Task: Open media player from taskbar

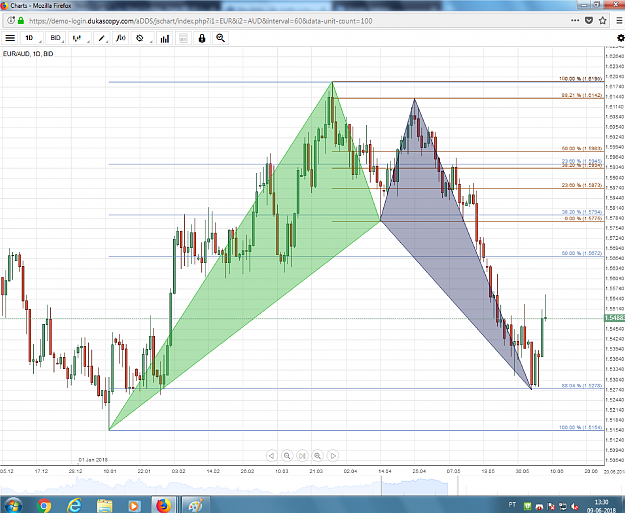Action: [134, 506]
